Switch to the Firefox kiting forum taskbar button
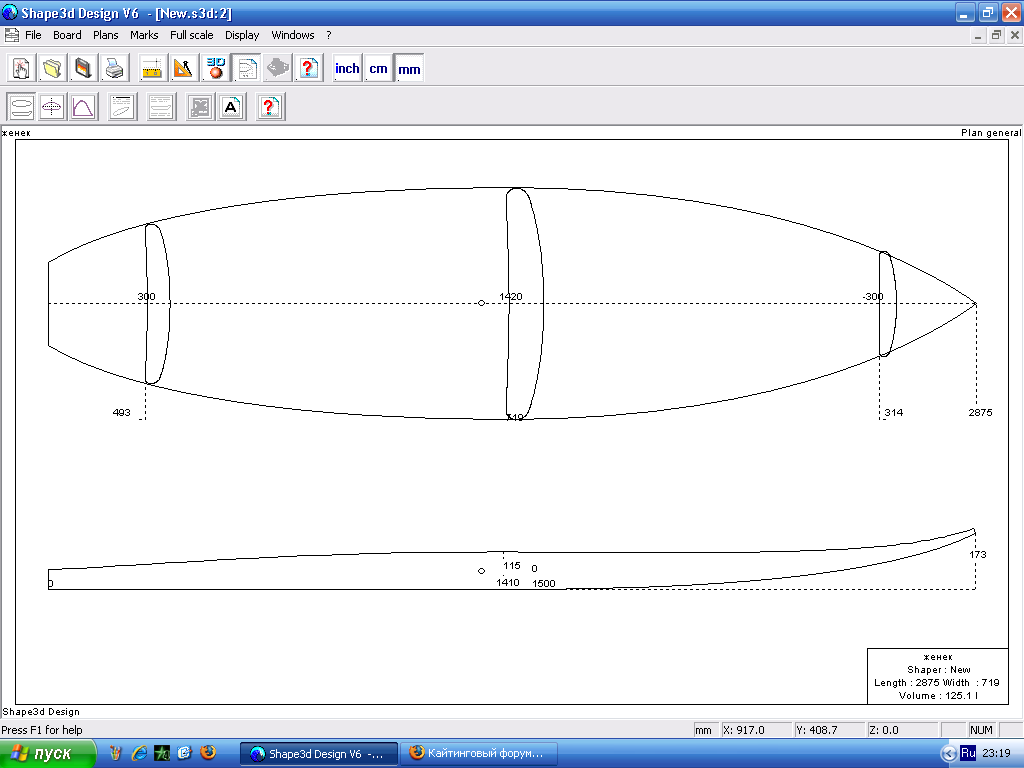1024x768 pixels. [x=478, y=753]
